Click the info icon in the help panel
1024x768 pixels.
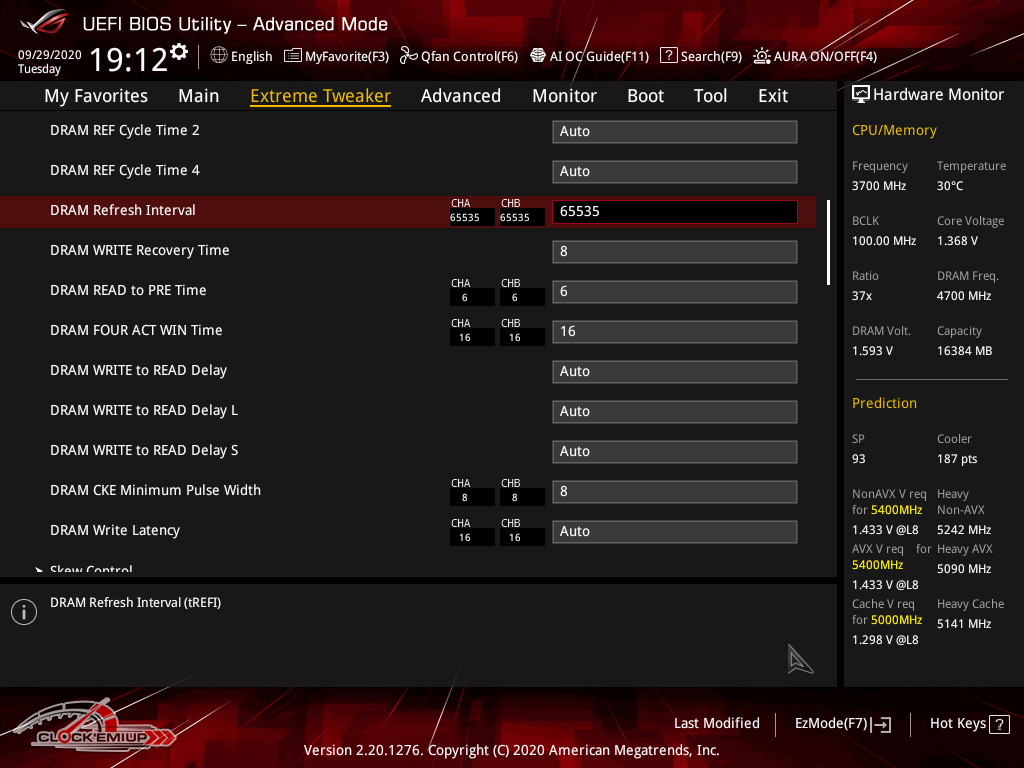pos(24,612)
